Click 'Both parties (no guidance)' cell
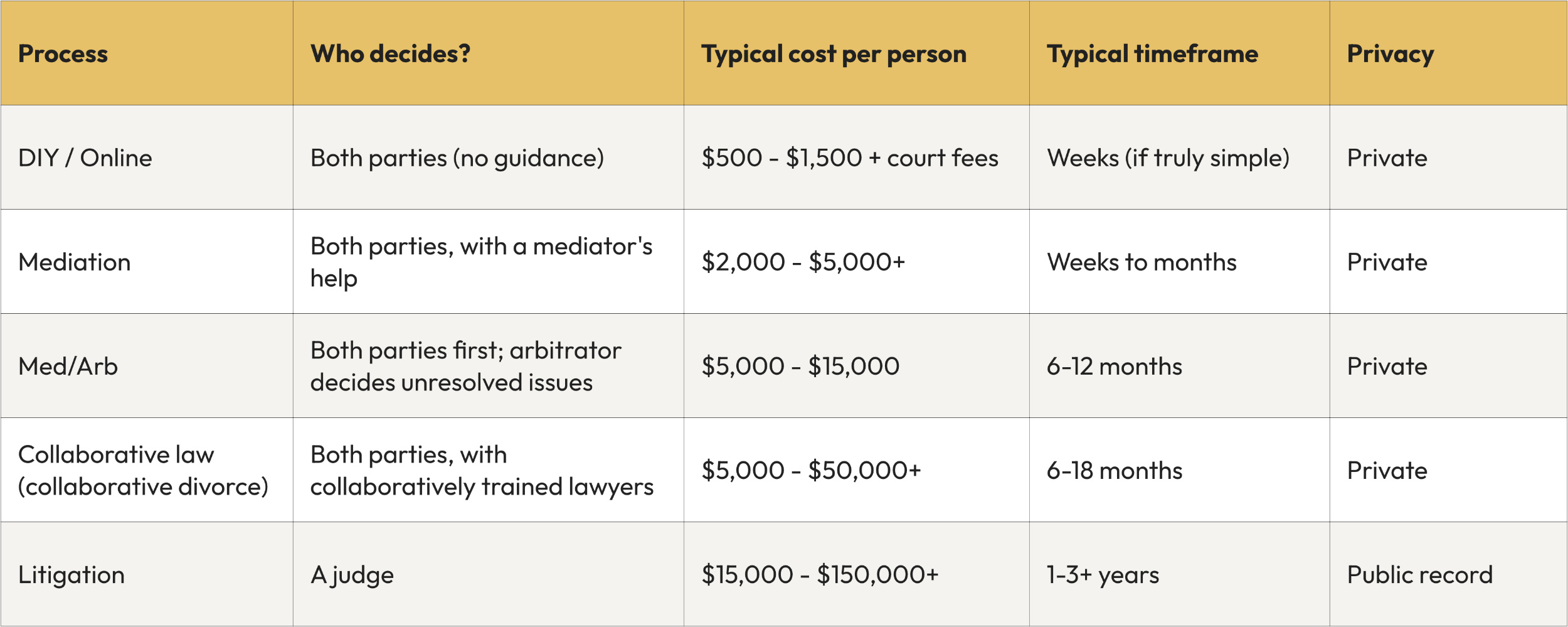The height and width of the screenshot is (627, 1568). pos(457,158)
